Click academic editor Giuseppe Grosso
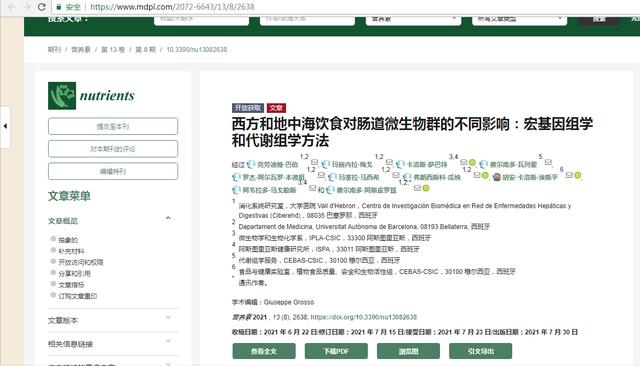This screenshot has height=366, width=640. [289, 302]
